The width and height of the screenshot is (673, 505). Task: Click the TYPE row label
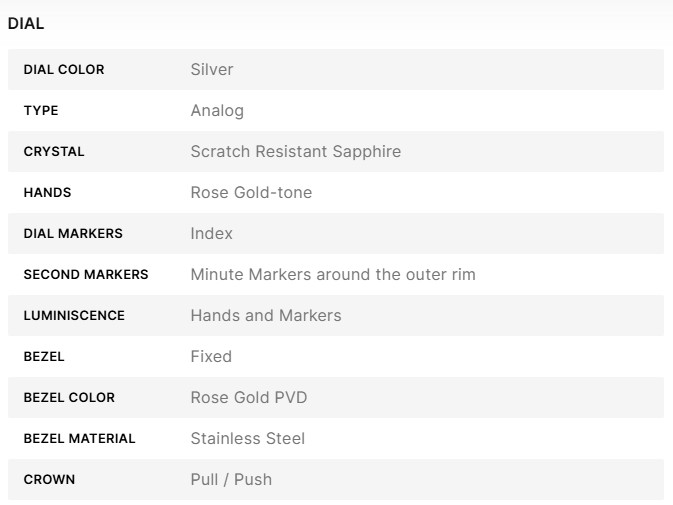(41, 111)
